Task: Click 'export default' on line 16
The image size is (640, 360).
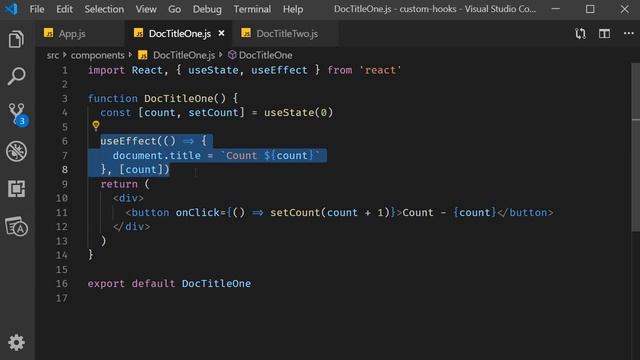Action: point(131,283)
